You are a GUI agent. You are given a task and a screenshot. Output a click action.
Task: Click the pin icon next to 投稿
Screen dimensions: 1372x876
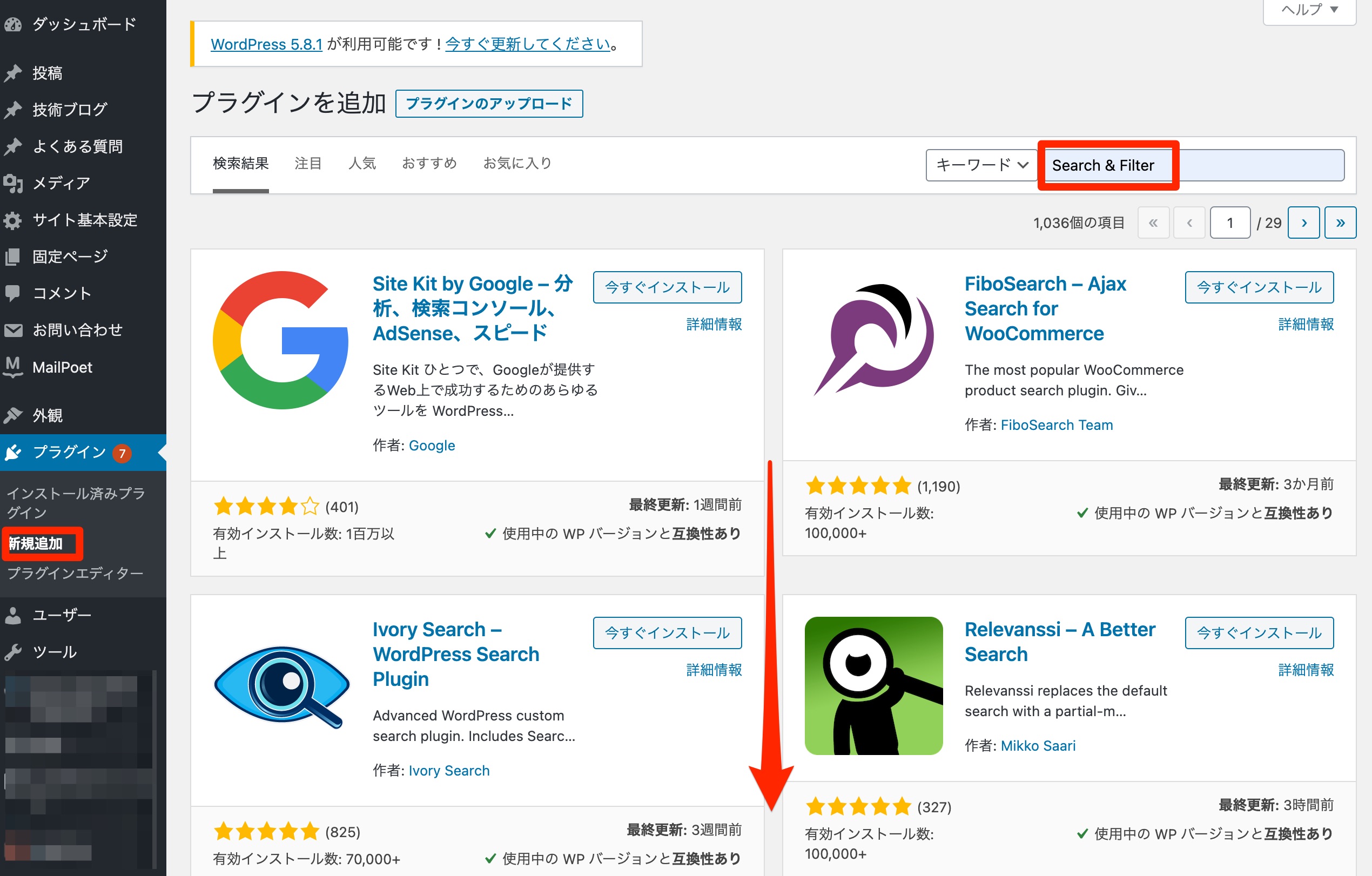coord(12,73)
